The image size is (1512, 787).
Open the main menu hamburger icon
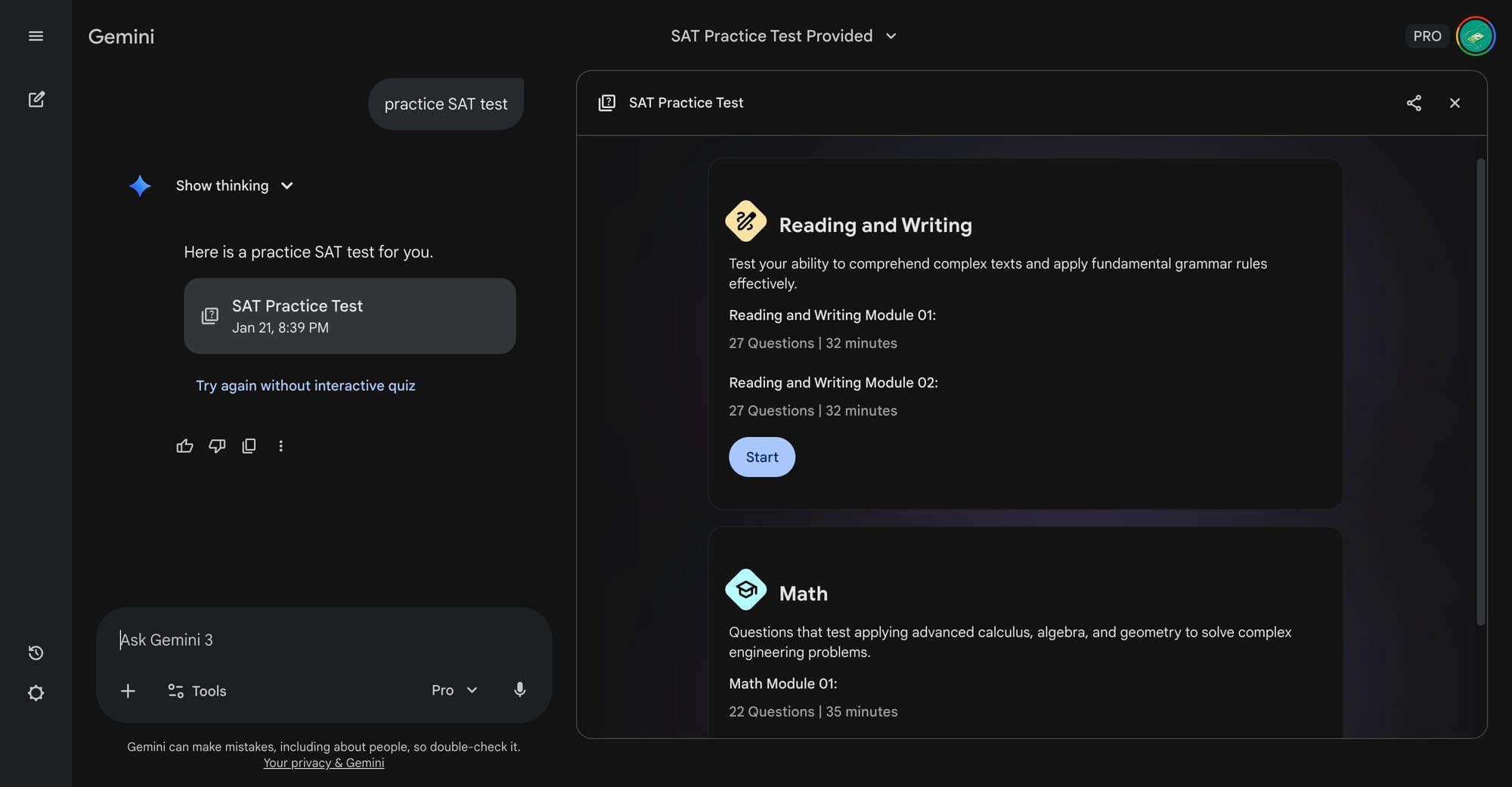pyautogui.click(x=36, y=36)
